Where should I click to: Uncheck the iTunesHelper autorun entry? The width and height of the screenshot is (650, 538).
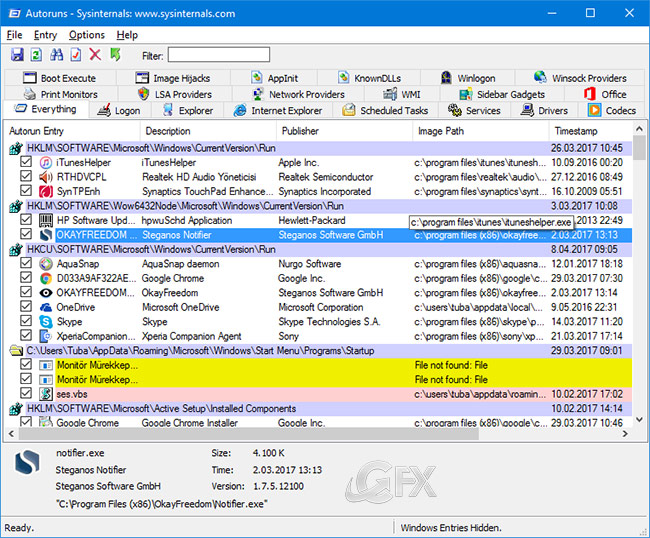[x=26, y=162]
